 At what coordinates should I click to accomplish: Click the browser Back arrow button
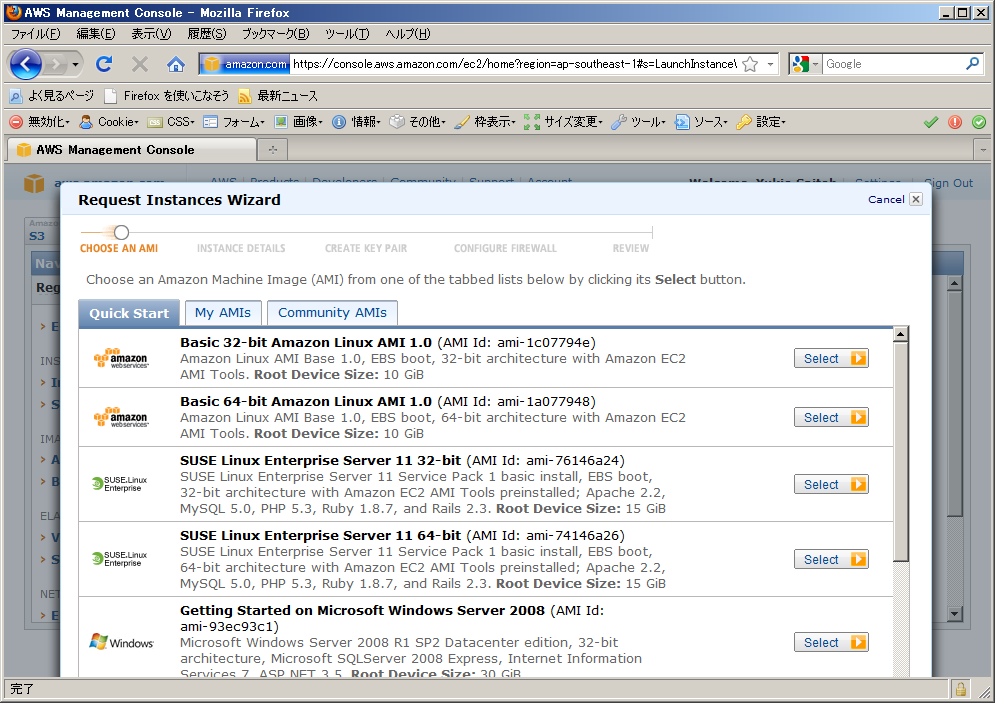tap(26, 64)
